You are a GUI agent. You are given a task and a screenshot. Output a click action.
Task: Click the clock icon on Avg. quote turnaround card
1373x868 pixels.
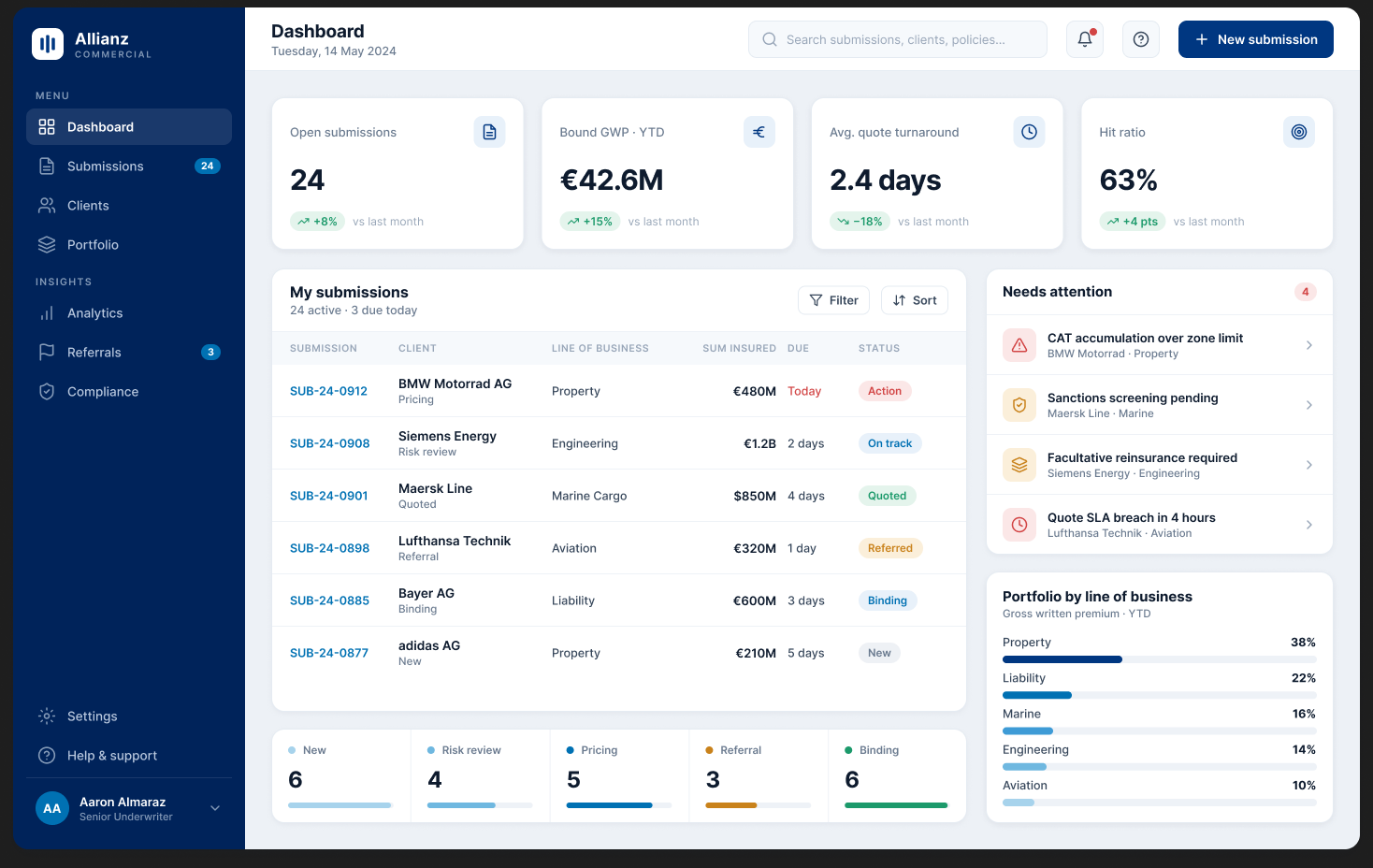tap(1029, 132)
